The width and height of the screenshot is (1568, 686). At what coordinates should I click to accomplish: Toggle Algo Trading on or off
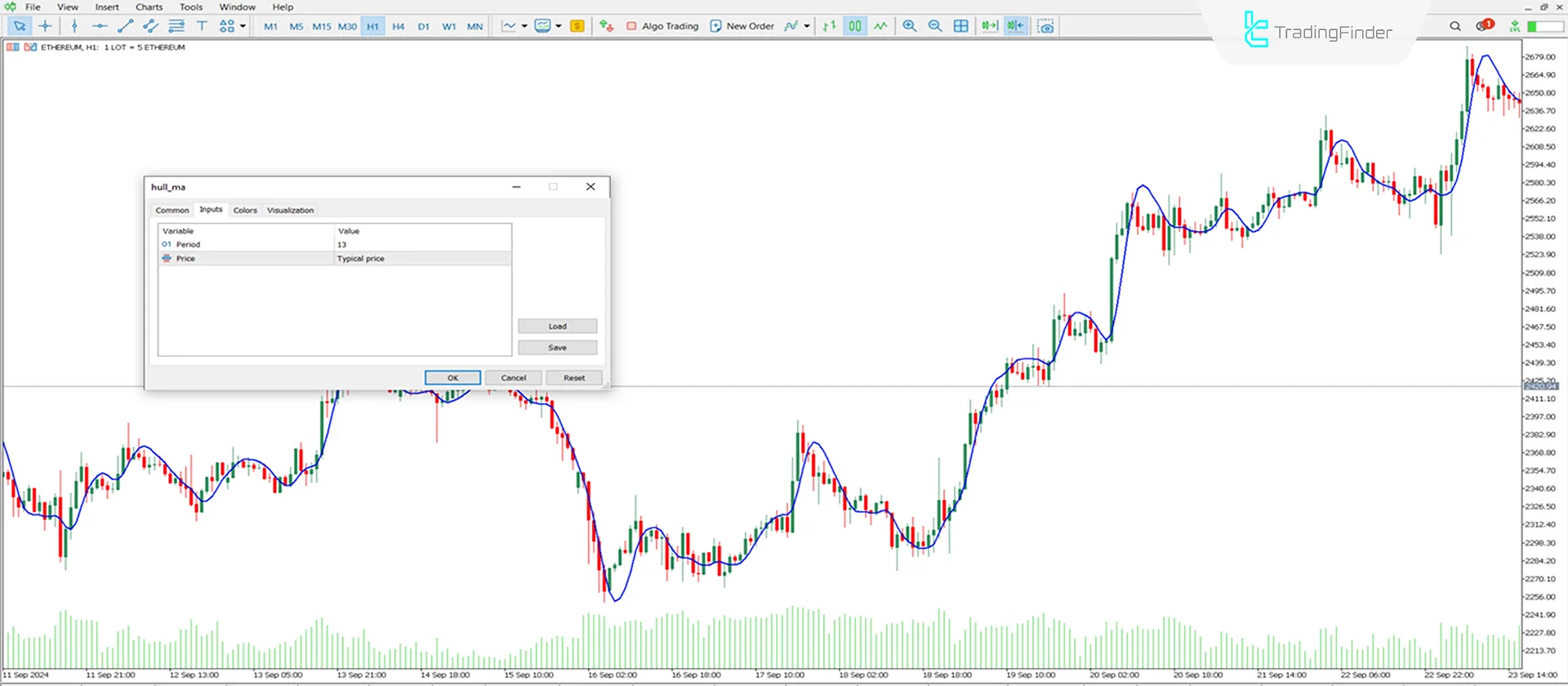coord(662,26)
